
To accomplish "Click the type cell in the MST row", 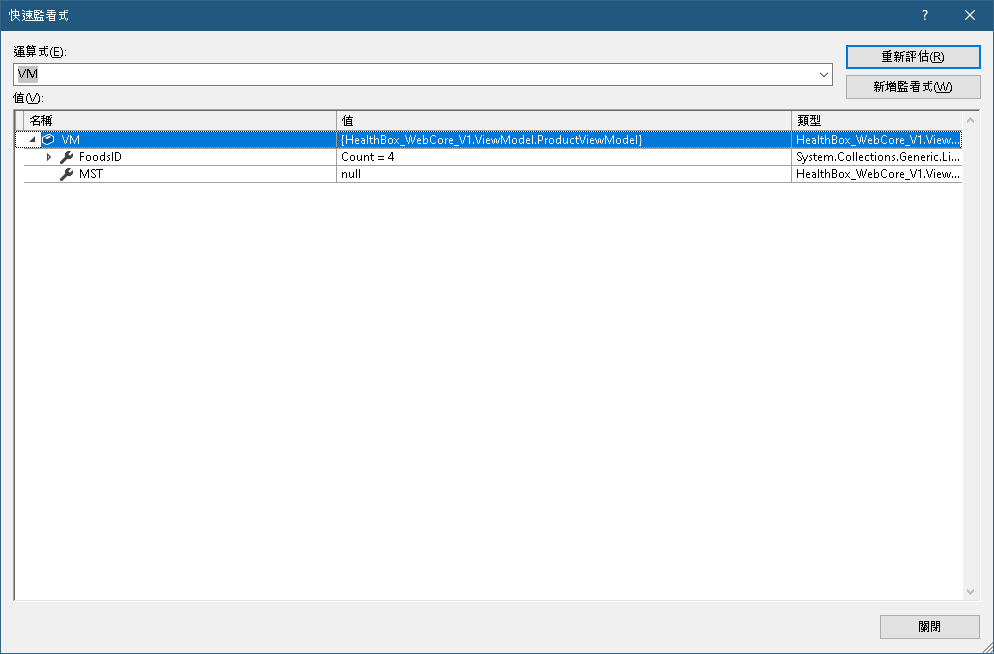I will click(x=877, y=174).
